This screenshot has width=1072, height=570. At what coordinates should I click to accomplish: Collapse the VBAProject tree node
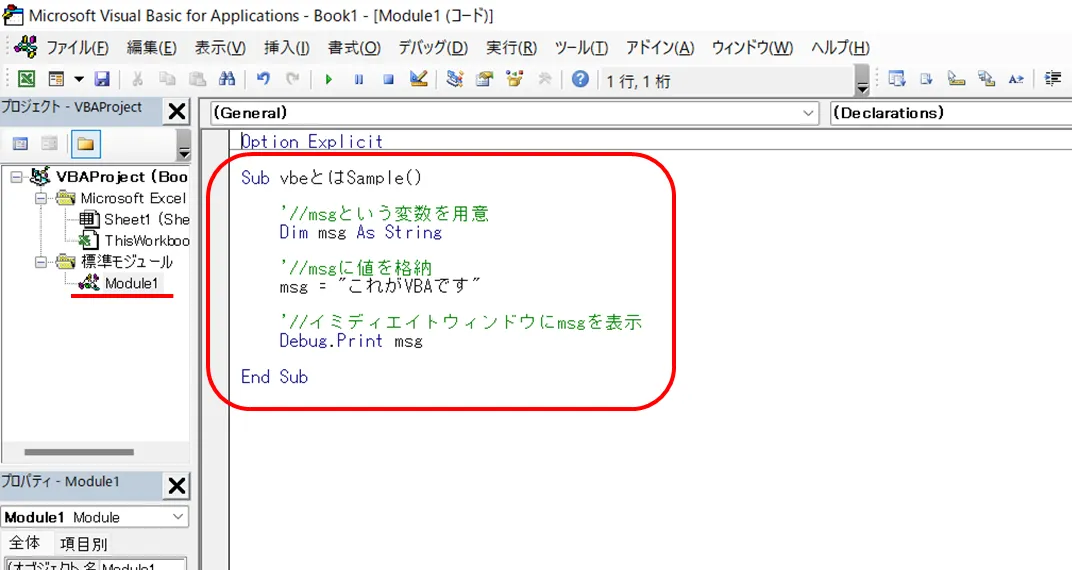point(17,177)
